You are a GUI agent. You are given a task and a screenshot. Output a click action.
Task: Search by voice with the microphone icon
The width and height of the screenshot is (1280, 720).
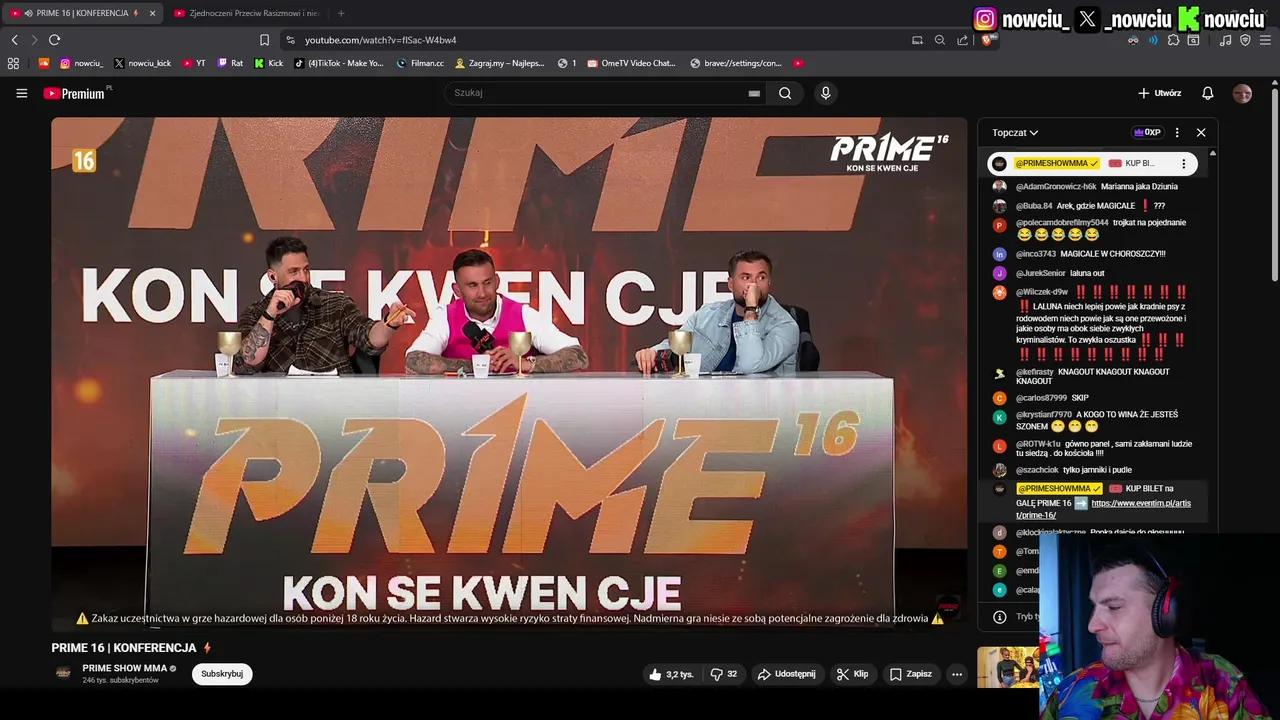(825, 93)
